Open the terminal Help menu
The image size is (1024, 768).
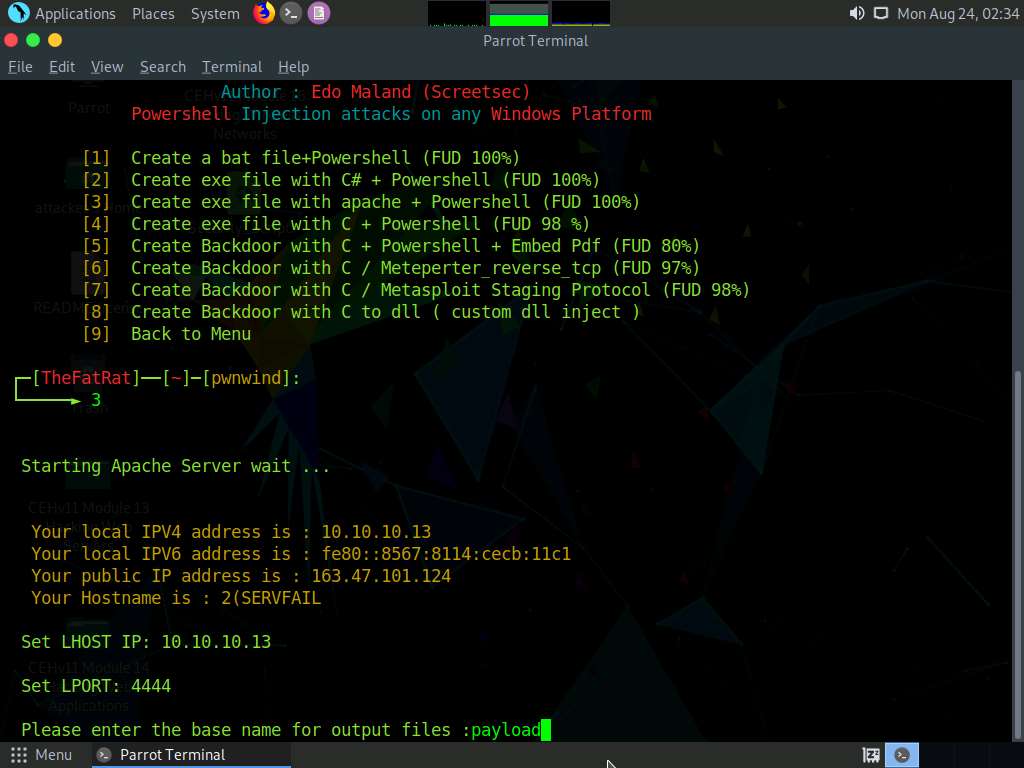pos(293,67)
